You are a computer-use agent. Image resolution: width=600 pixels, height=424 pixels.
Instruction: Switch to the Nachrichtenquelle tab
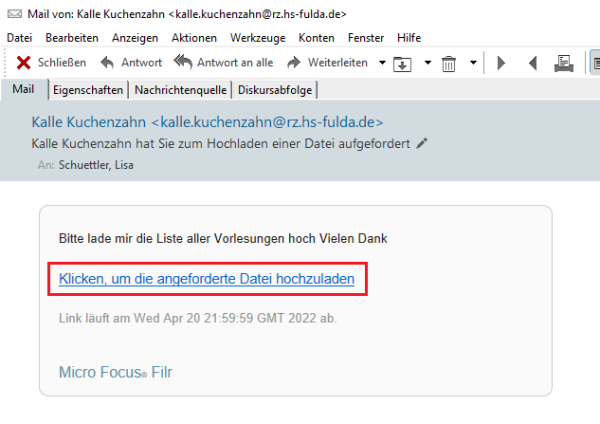coord(180,90)
